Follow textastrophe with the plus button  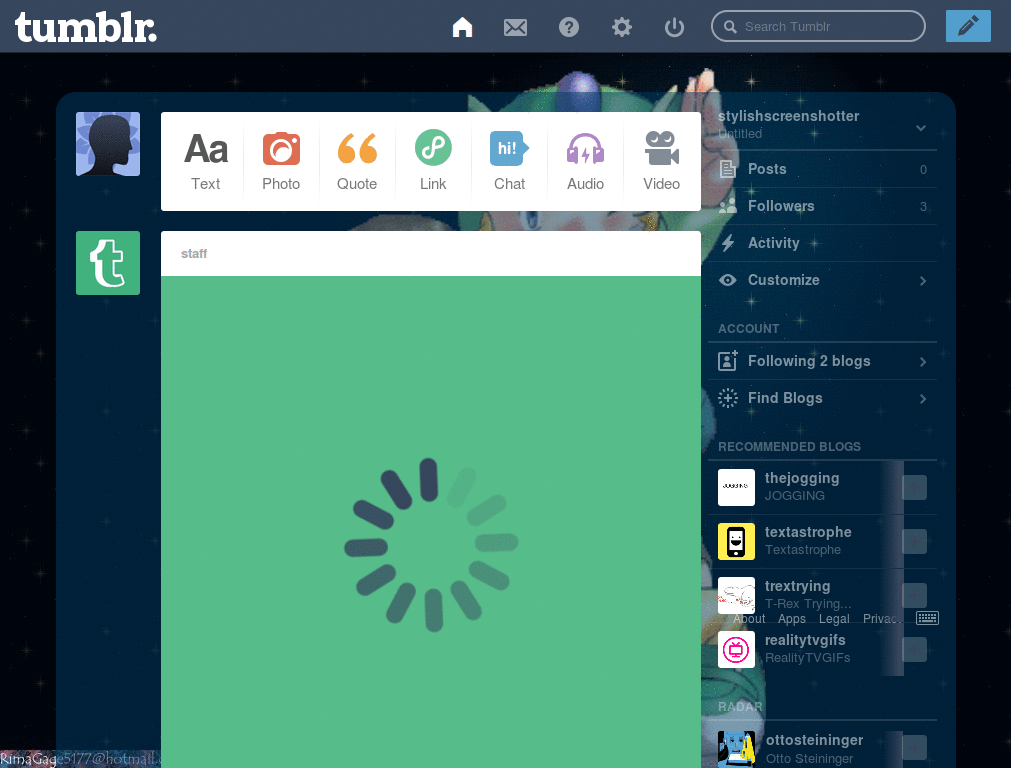(x=915, y=541)
